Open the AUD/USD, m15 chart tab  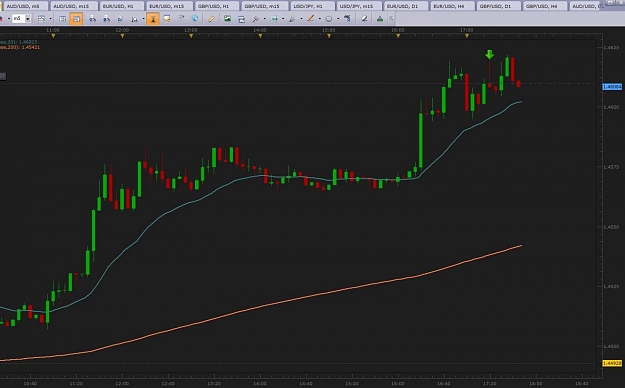(x=73, y=6)
